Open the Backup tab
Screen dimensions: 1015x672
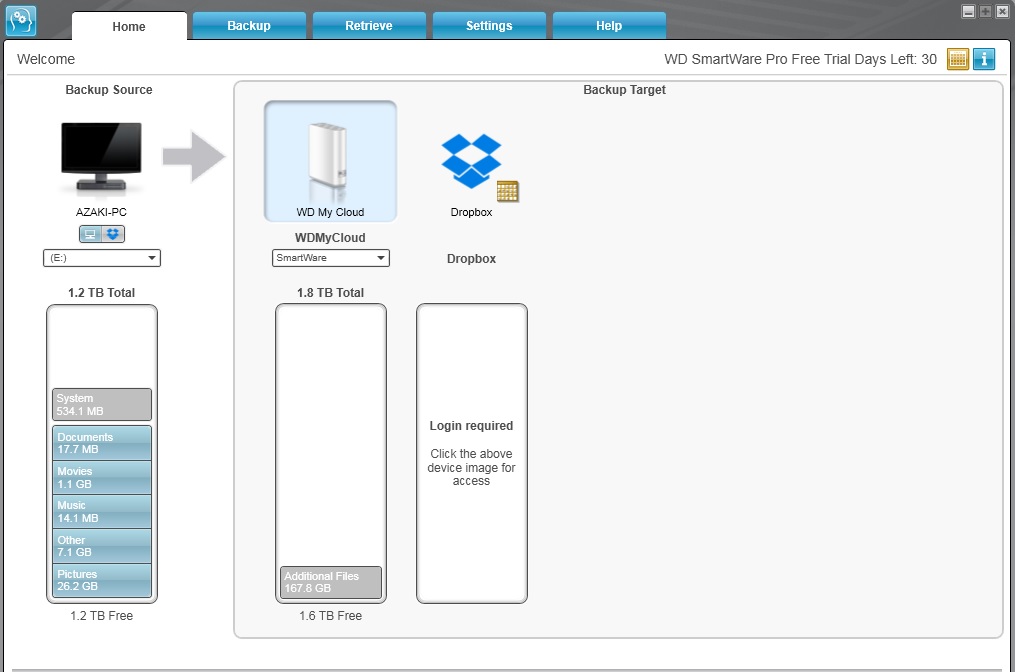(249, 26)
